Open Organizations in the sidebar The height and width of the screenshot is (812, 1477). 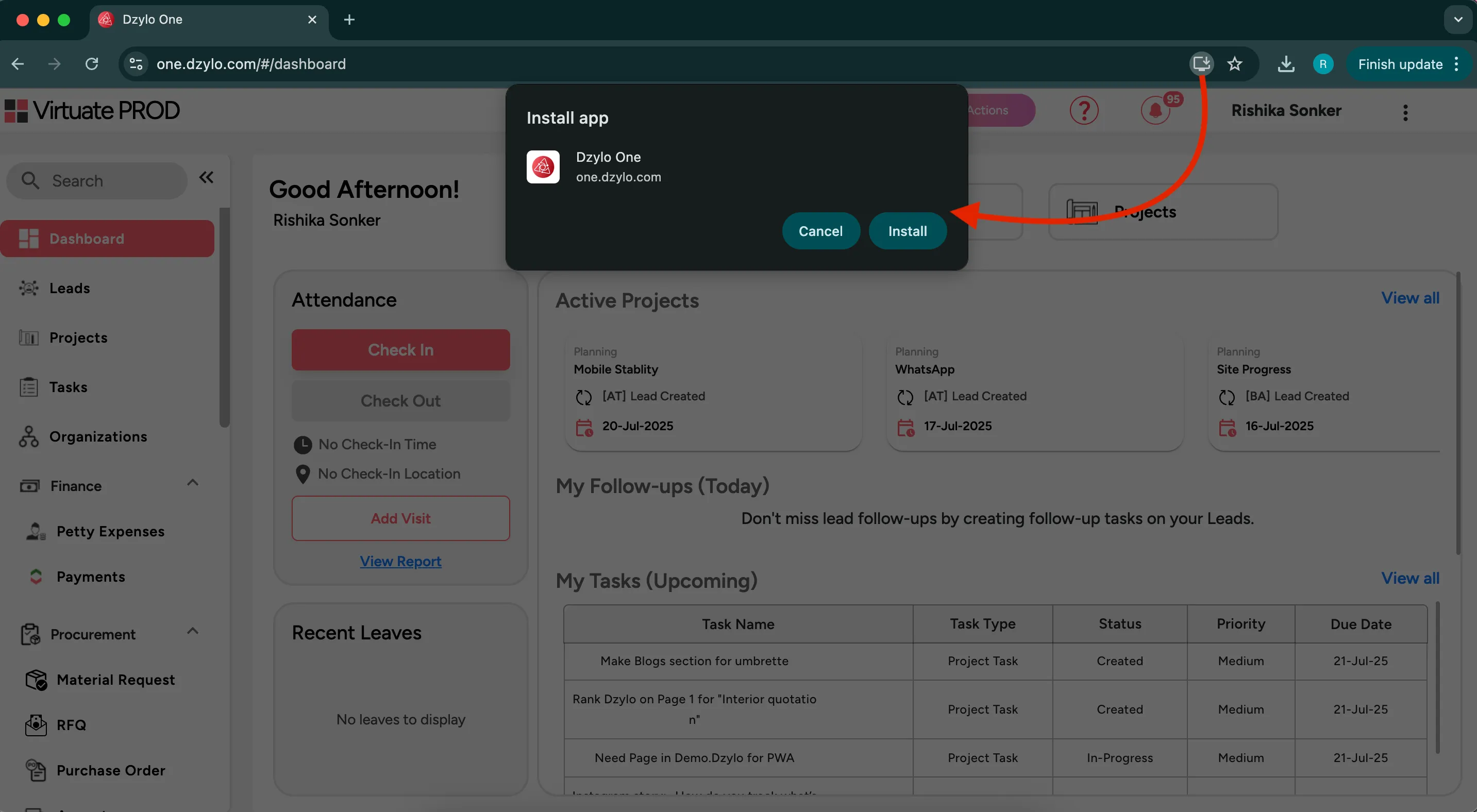tap(98, 436)
